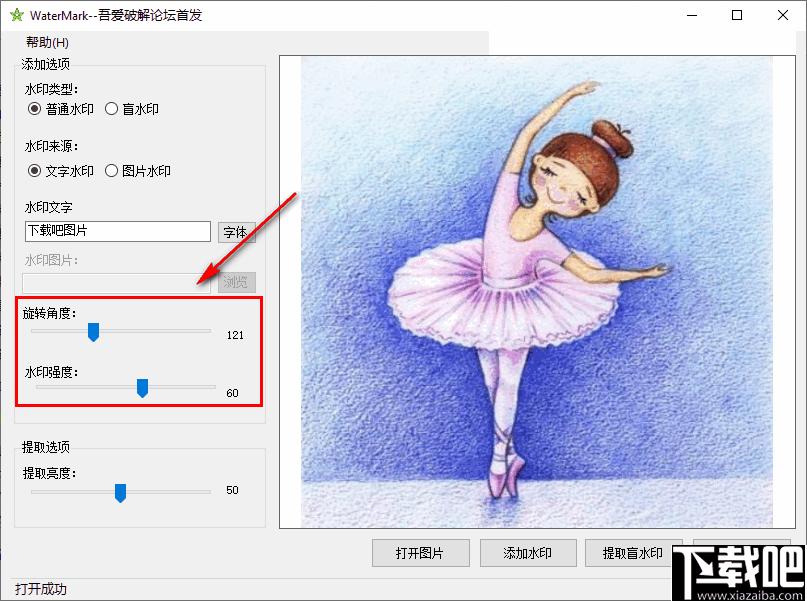807x601 pixels.
Task: Select the 普通水印 radio option
Action: click(35, 109)
